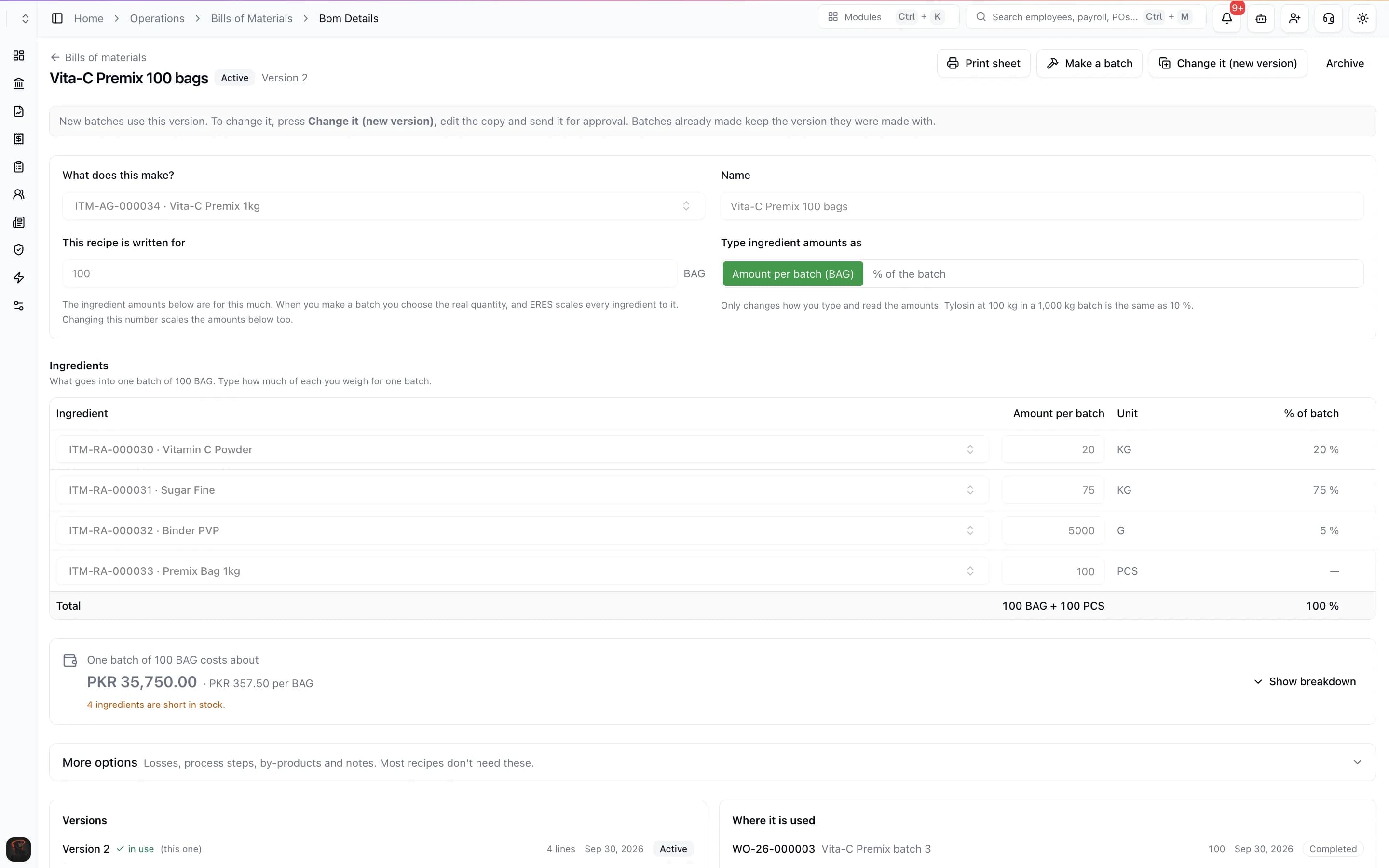
Task: Click the user avatar at bottom left
Action: click(x=18, y=849)
